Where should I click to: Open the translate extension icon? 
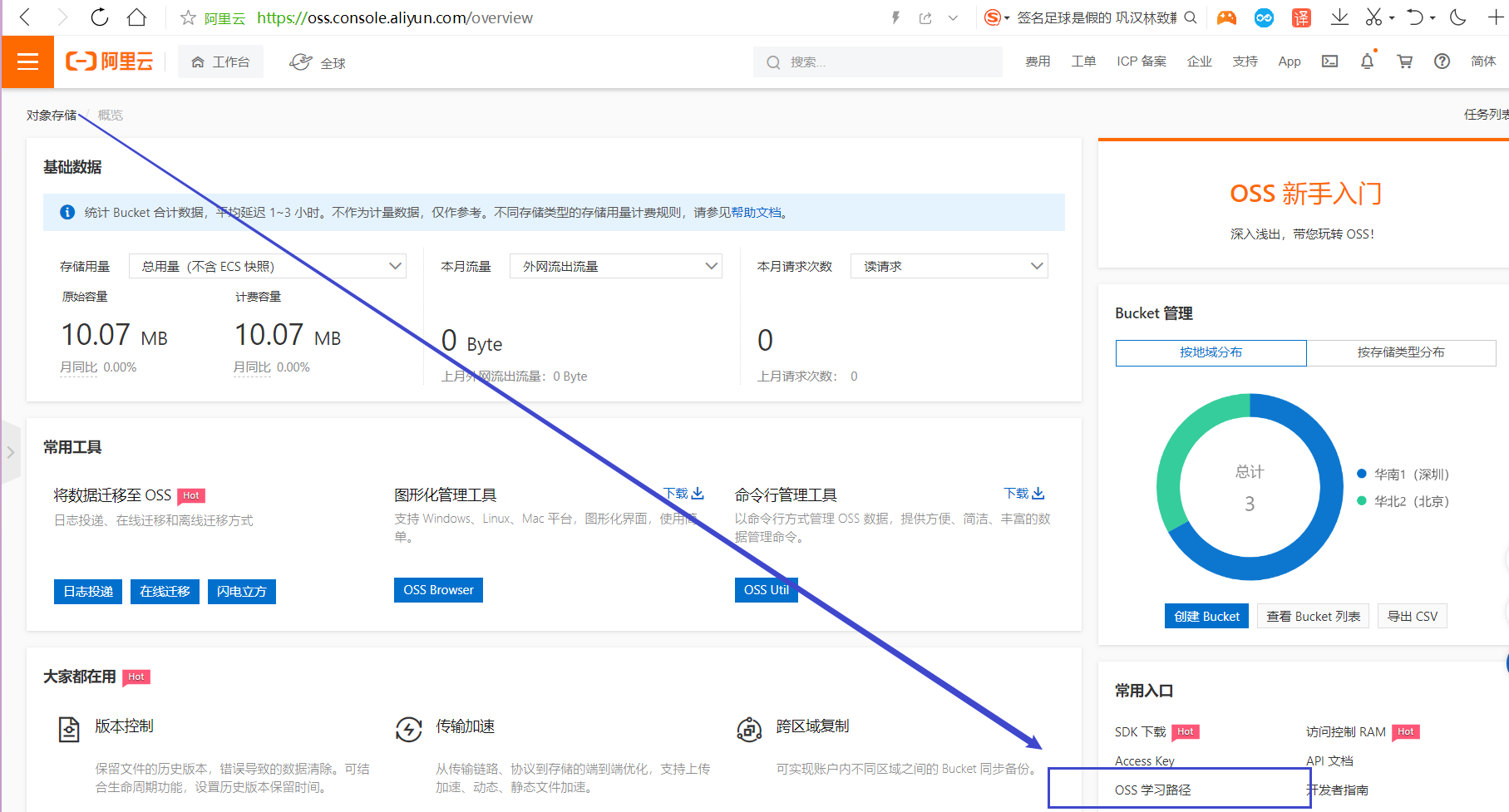(x=1301, y=17)
